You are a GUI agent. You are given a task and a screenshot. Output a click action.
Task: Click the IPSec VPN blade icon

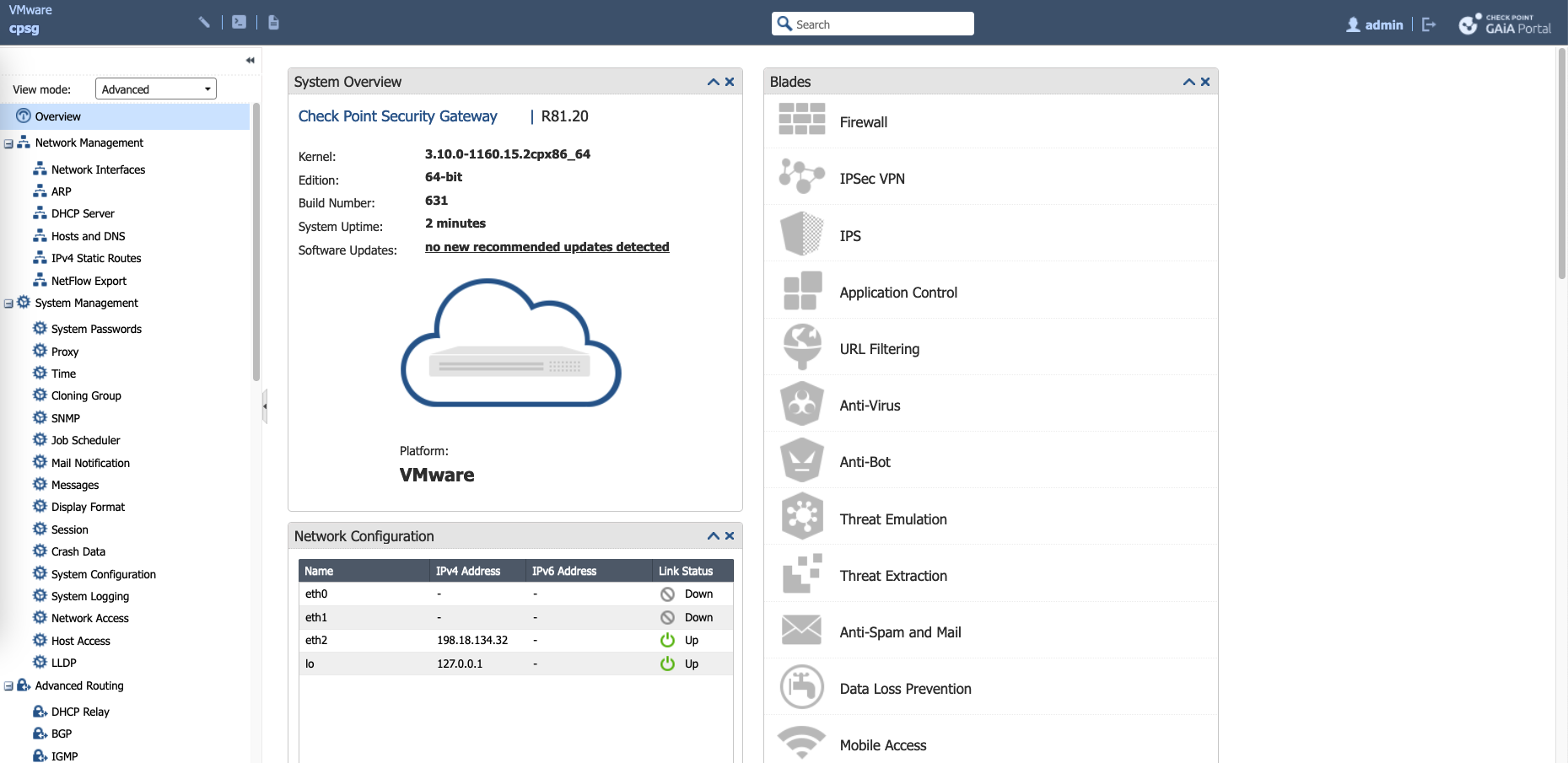click(801, 177)
